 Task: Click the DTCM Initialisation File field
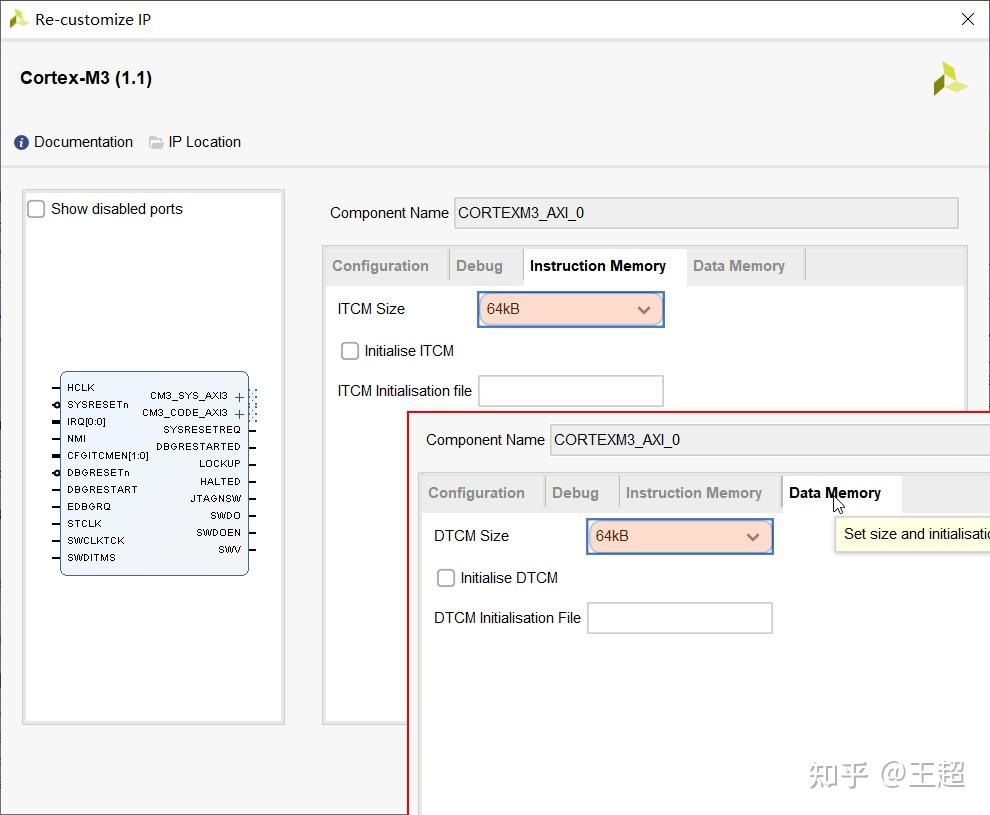tap(679, 618)
